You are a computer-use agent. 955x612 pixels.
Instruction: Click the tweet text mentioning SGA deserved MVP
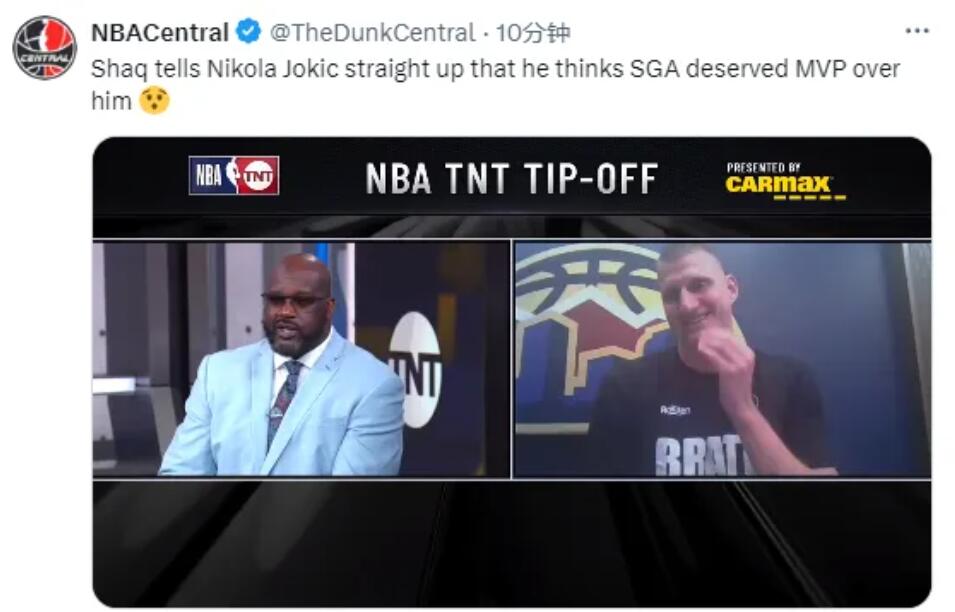click(x=495, y=69)
